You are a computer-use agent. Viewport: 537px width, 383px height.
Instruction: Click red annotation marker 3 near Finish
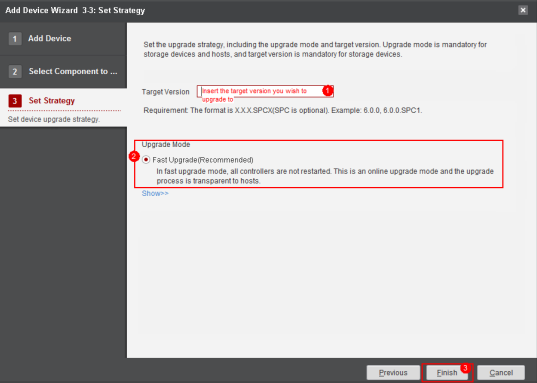coord(465,368)
